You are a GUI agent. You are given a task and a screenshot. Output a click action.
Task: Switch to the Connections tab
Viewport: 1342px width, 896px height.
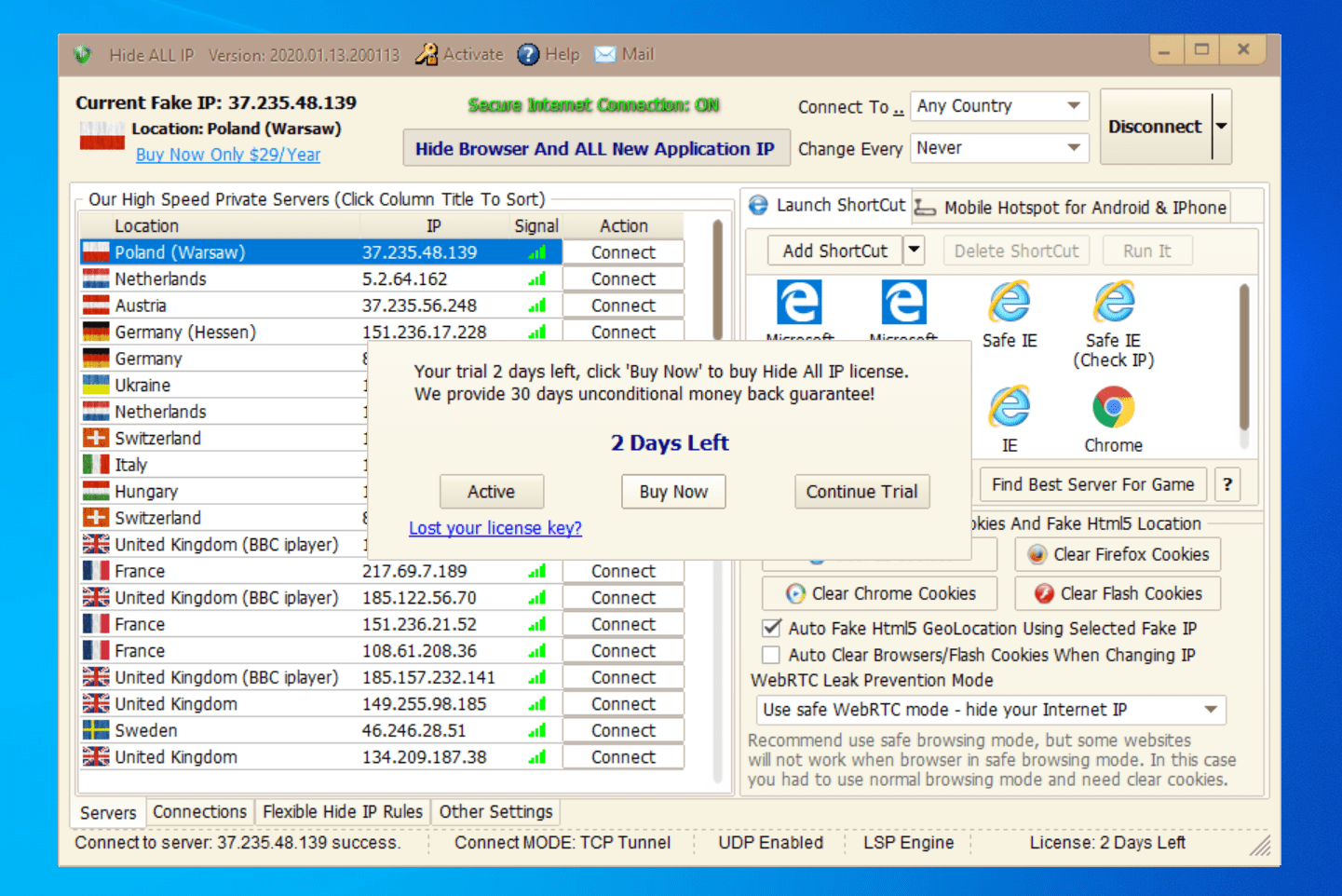tap(199, 812)
